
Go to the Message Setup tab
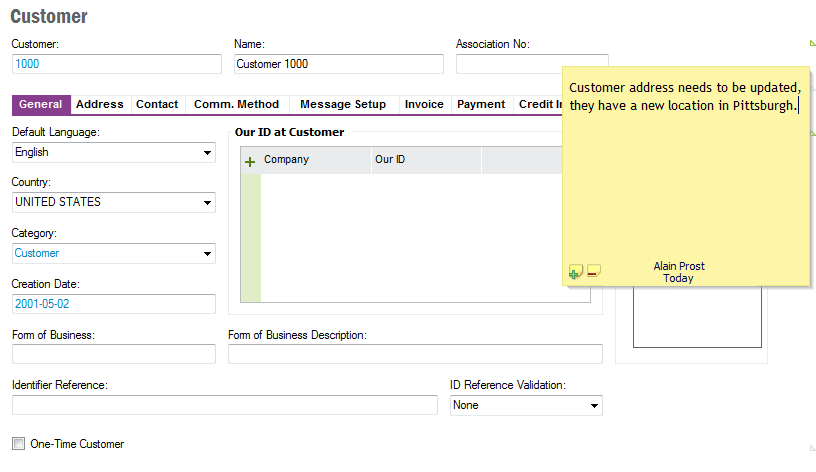(343, 104)
